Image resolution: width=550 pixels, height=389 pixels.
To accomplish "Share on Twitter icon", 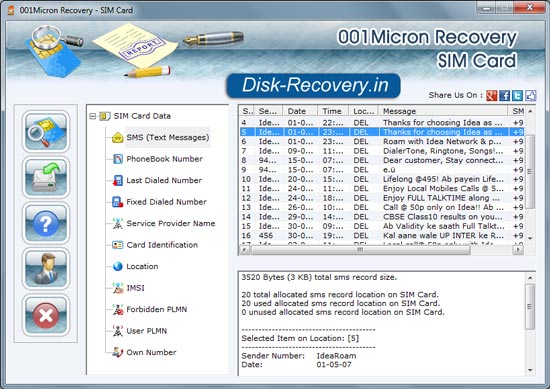I will tap(517, 95).
